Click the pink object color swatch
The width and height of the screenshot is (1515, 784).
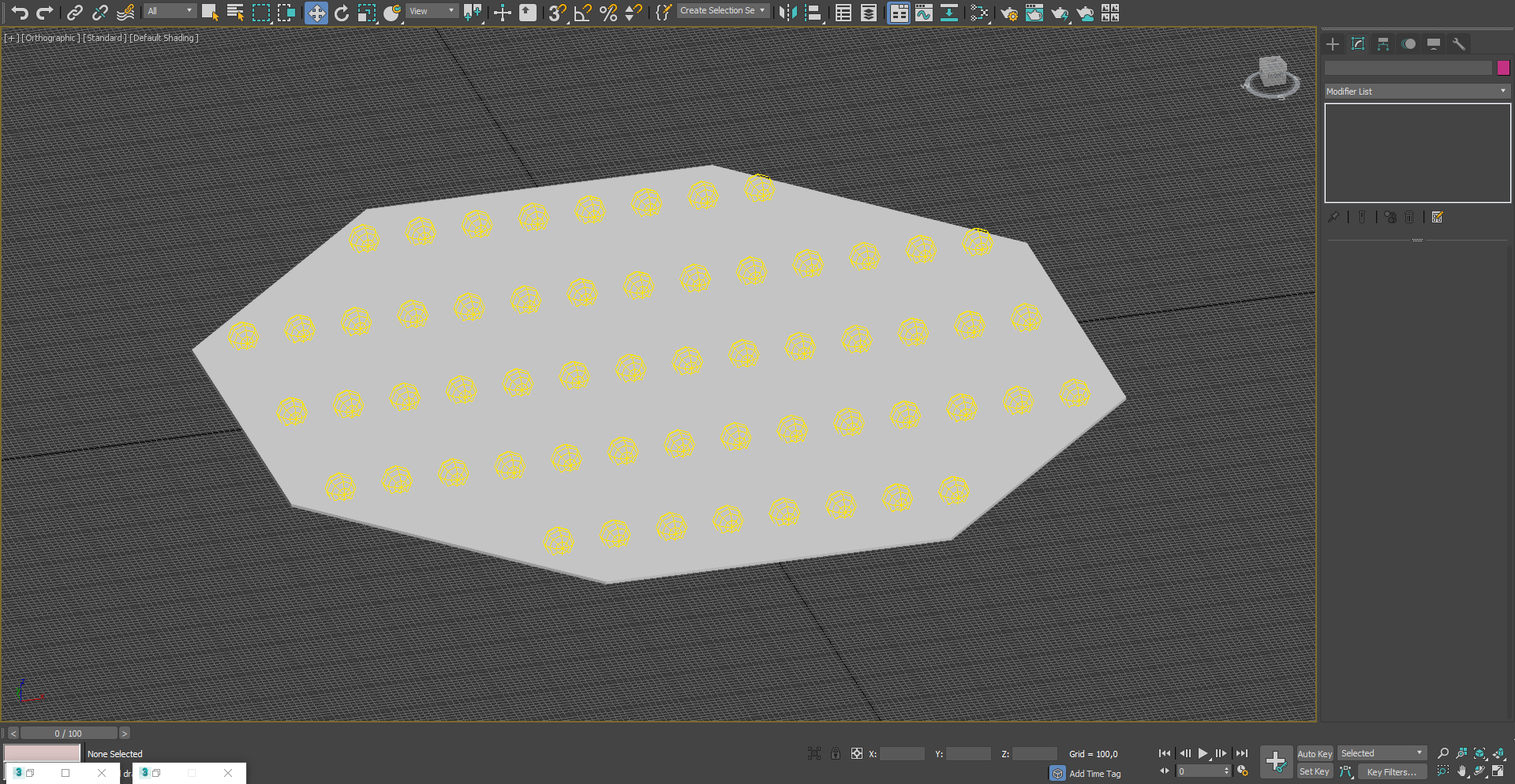[x=1503, y=69]
